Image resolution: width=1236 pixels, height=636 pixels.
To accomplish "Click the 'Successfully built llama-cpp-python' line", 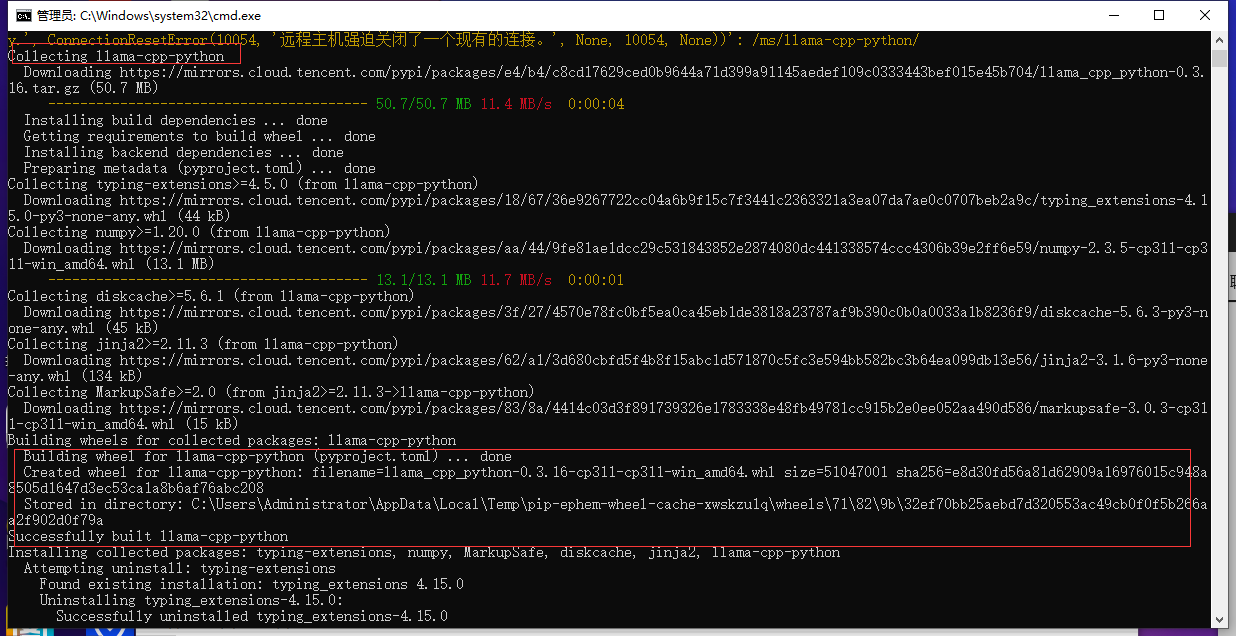I will pyautogui.click(x=148, y=536).
